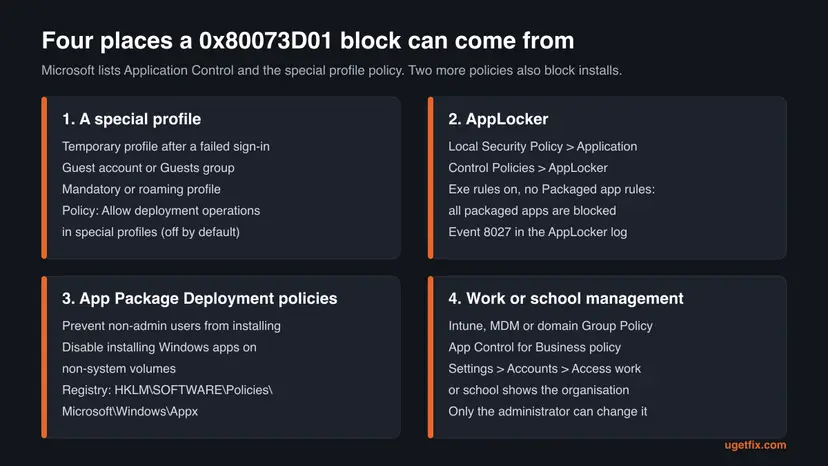Click the heading '1. A special profile'
Image resolution: width=828 pixels, height=466 pixels.
(131, 119)
